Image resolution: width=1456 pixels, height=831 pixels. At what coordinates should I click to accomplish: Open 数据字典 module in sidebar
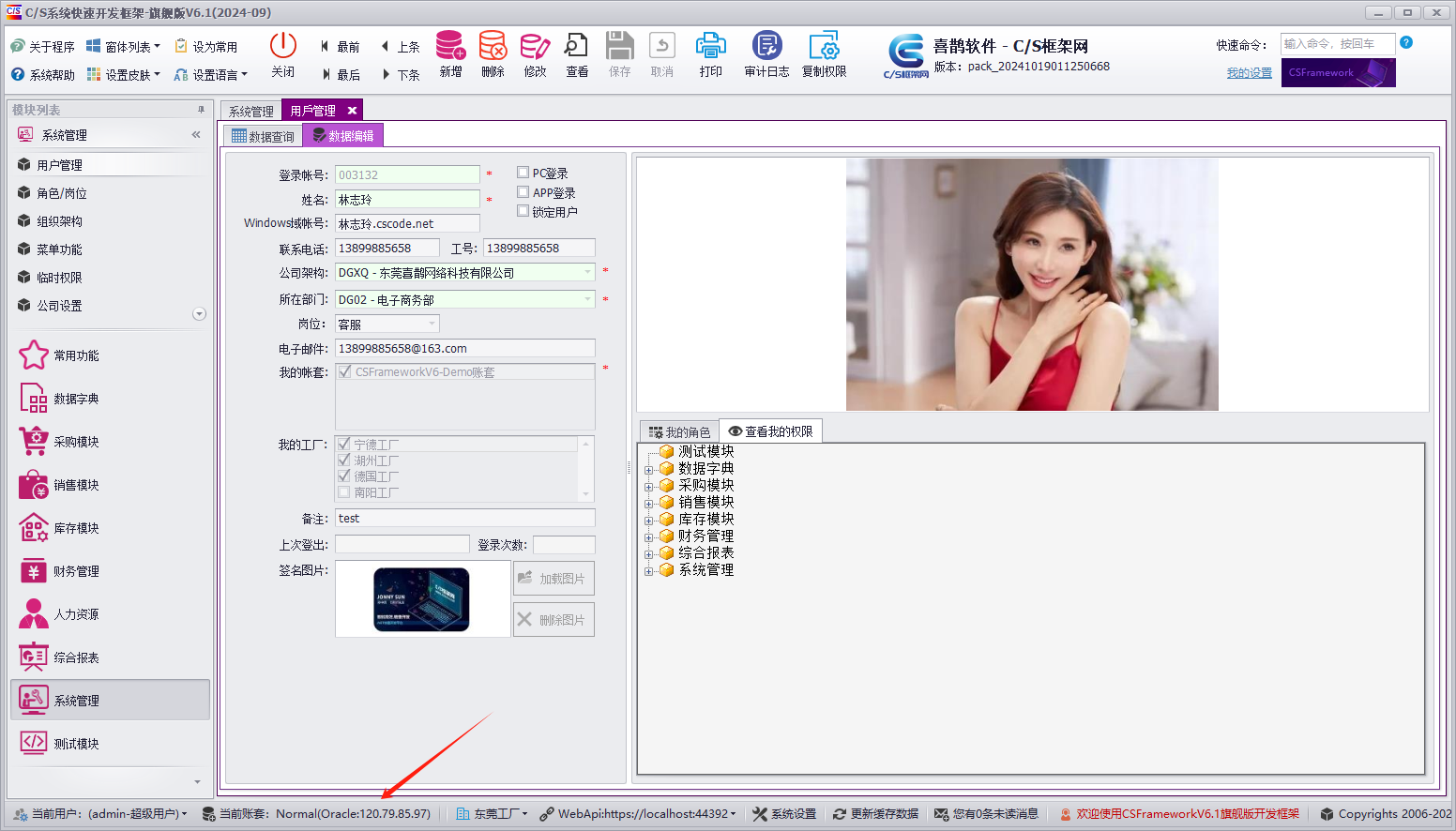[110, 399]
